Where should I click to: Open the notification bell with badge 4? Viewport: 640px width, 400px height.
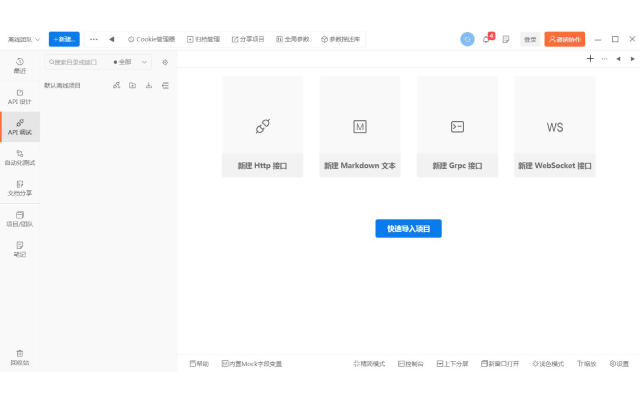[487, 38]
